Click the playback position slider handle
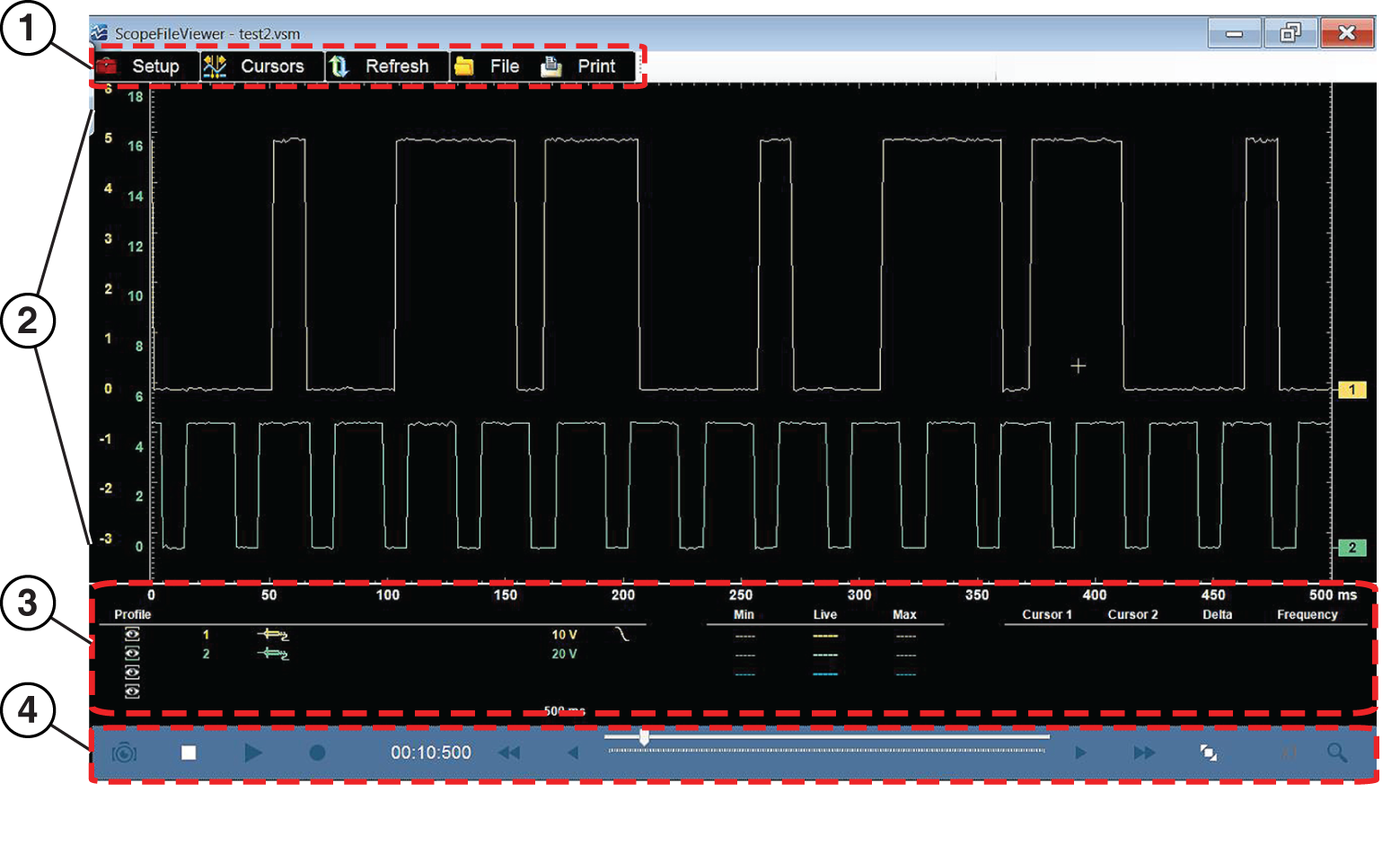1400x845 pixels. [x=644, y=737]
